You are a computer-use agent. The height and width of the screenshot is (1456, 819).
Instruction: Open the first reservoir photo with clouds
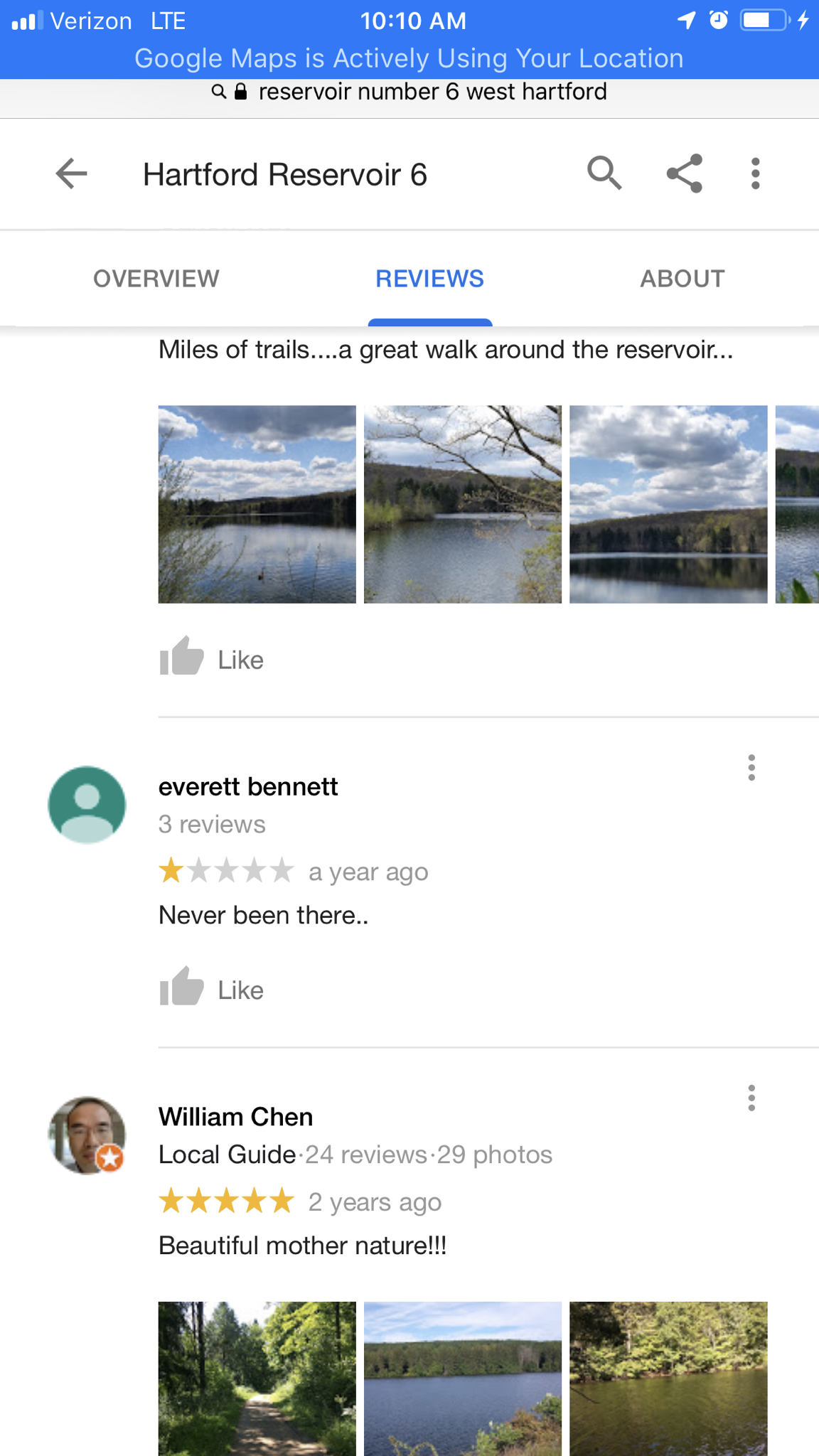pos(257,504)
